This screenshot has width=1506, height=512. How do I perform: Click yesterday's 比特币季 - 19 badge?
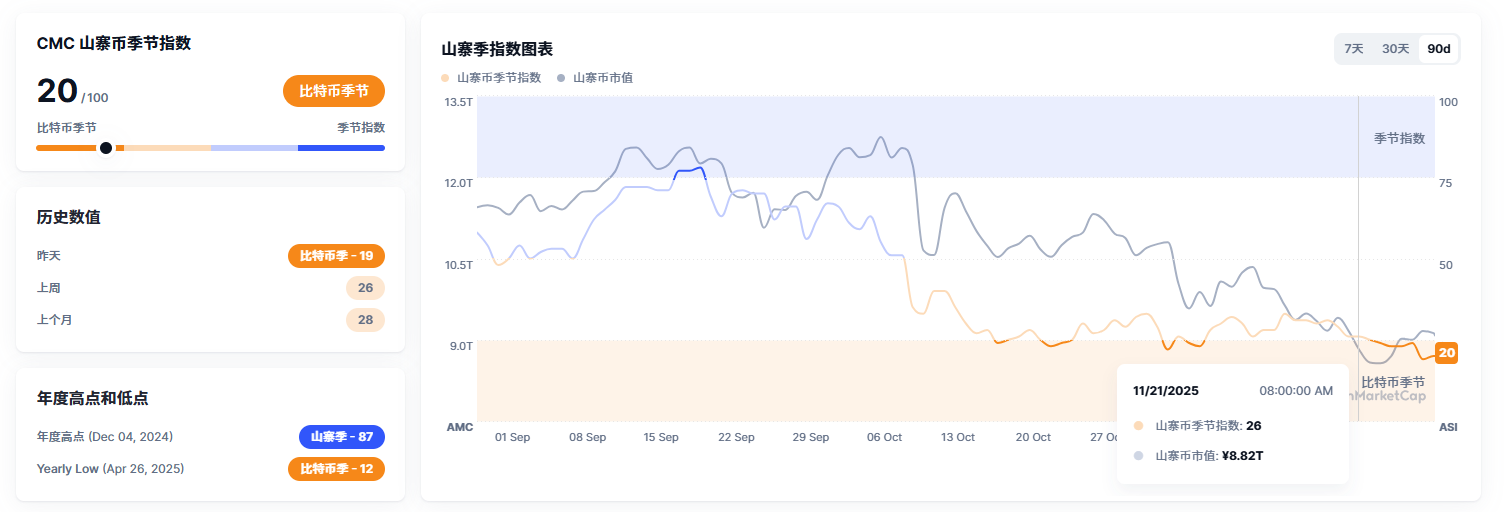coord(336,256)
